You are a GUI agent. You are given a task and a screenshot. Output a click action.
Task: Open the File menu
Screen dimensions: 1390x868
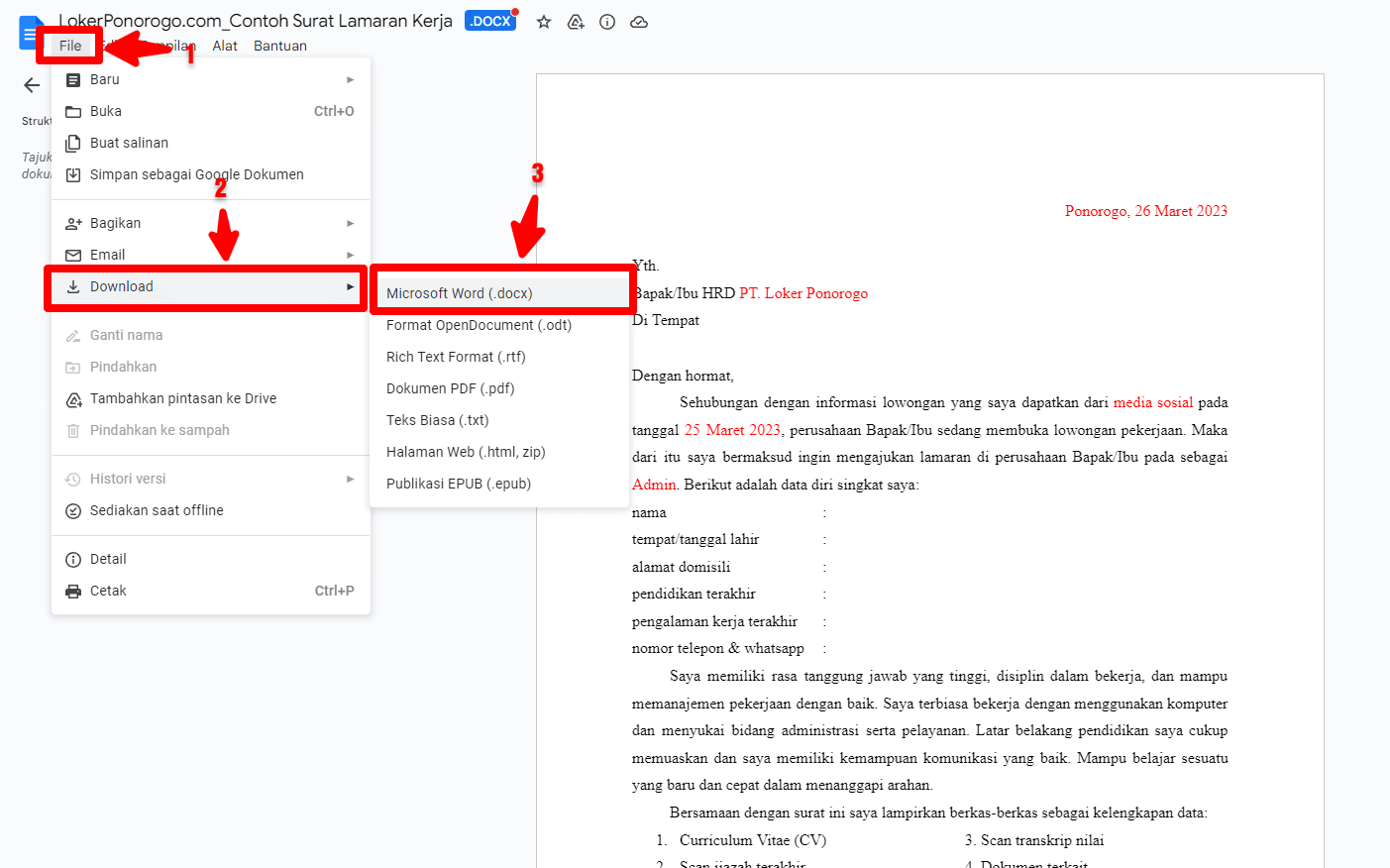(70, 46)
